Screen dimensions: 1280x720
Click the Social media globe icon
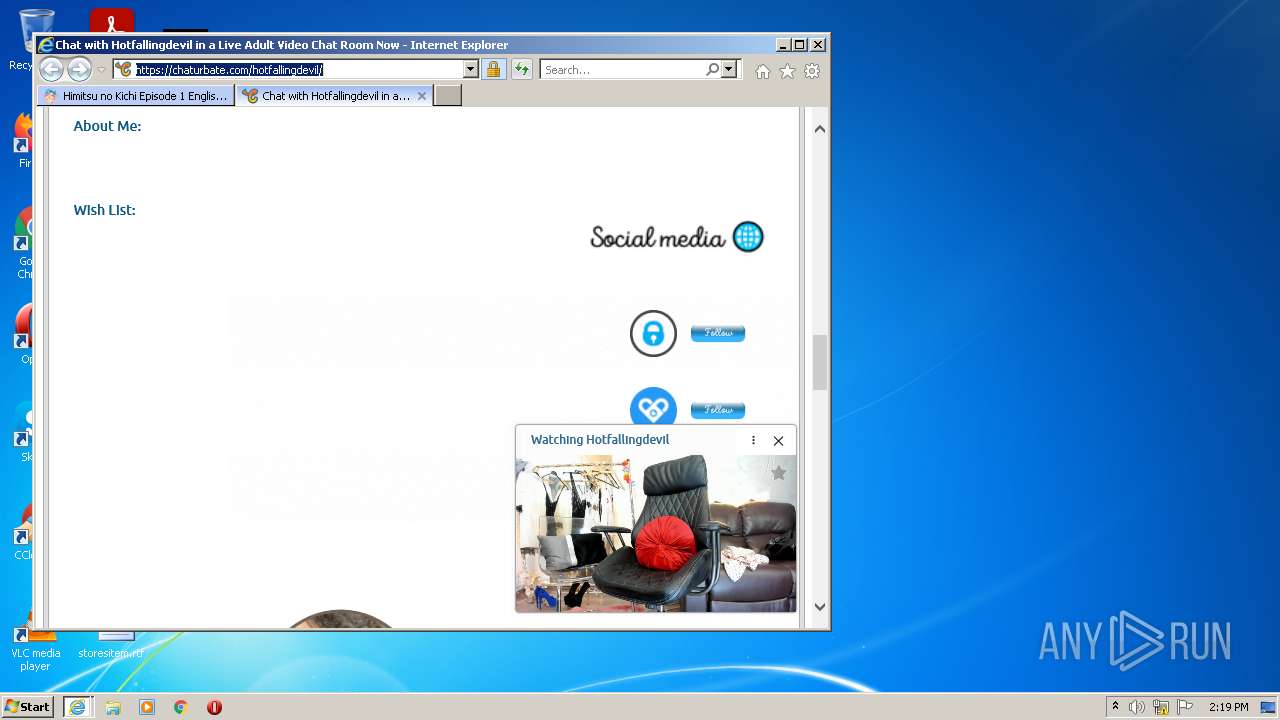pos(748,237)
